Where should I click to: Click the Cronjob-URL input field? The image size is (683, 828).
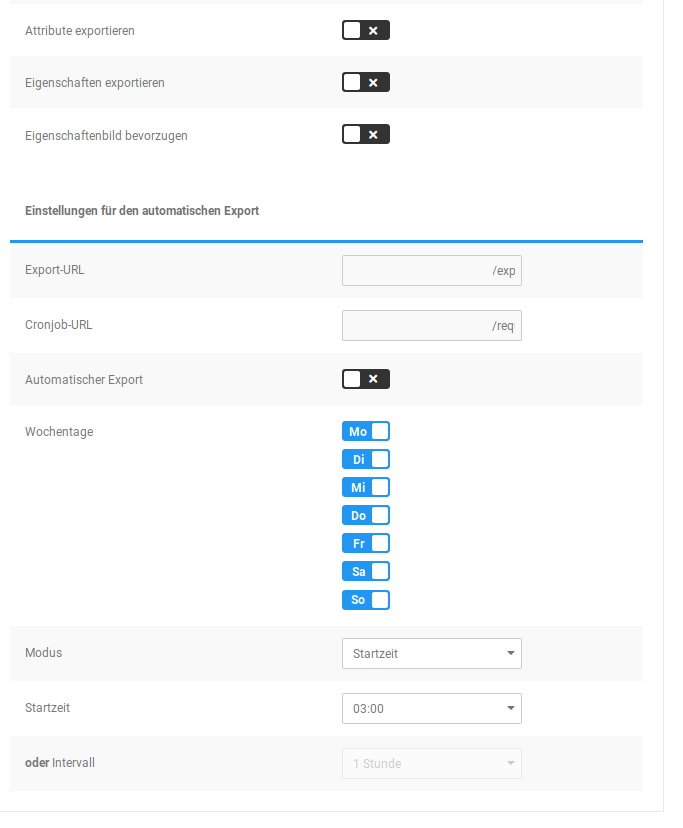431,326
